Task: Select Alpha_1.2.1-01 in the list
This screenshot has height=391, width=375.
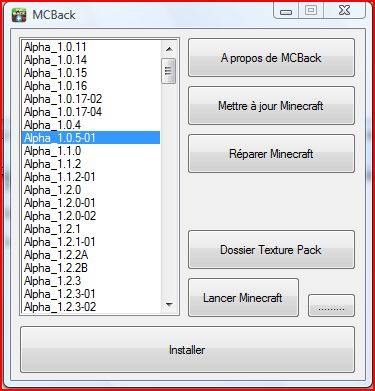Action: (x=91, y=242)
